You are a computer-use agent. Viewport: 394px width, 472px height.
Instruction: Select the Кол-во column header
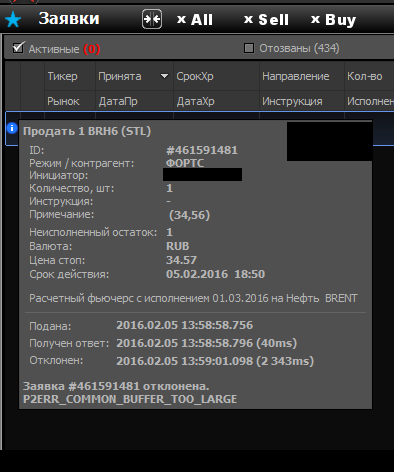click(365, 76)
